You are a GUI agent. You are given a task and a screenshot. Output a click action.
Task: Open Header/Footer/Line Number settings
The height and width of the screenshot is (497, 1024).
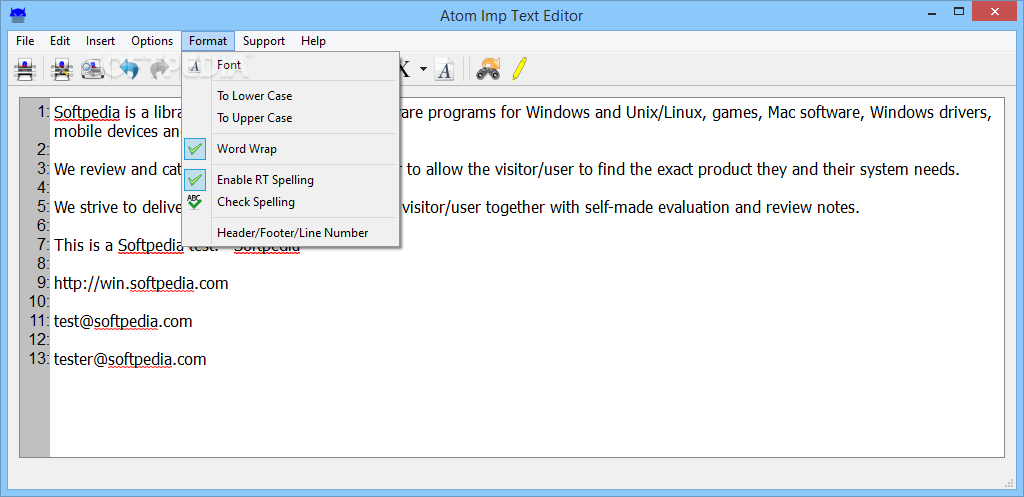291,232
